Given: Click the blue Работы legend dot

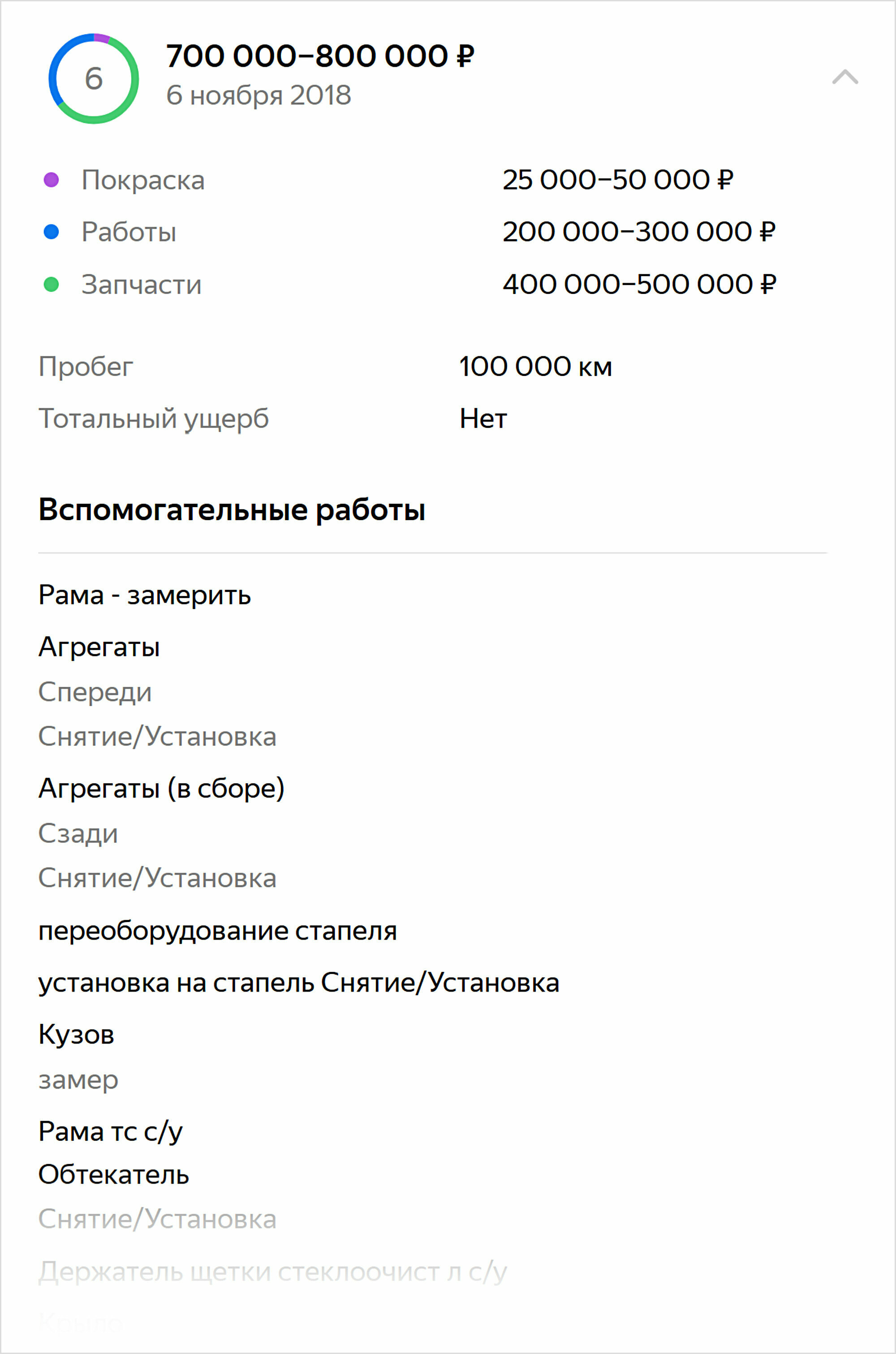Looking at the screenshot, I should coord(52,232).
